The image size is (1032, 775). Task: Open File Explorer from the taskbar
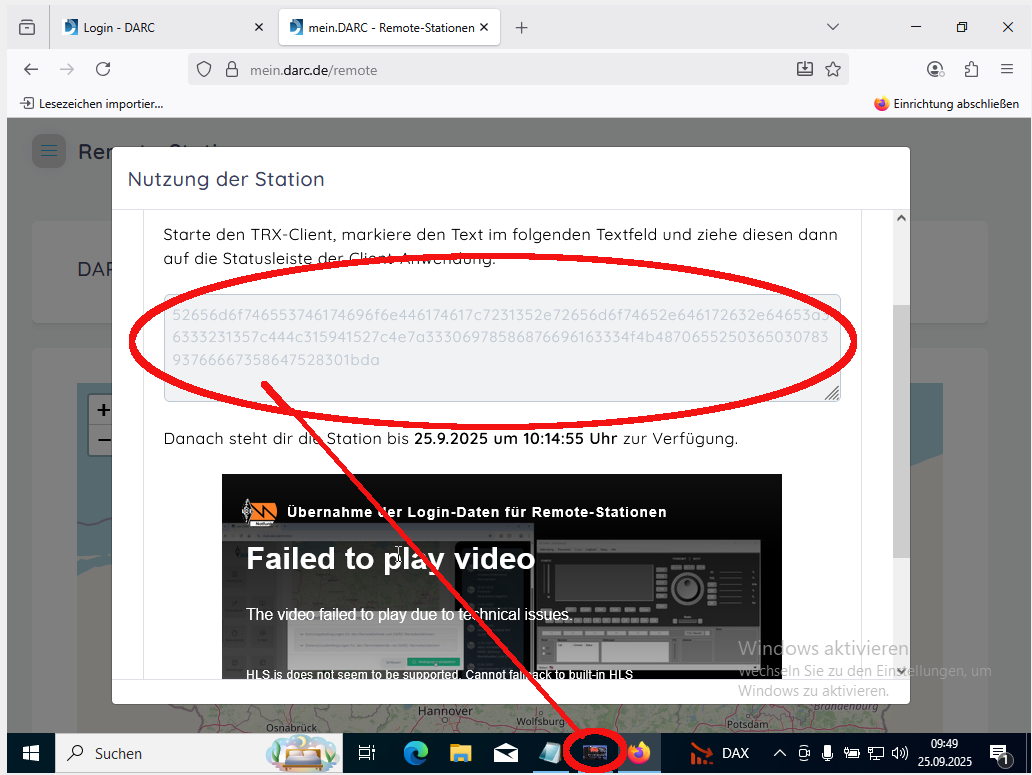click(460, 753)
